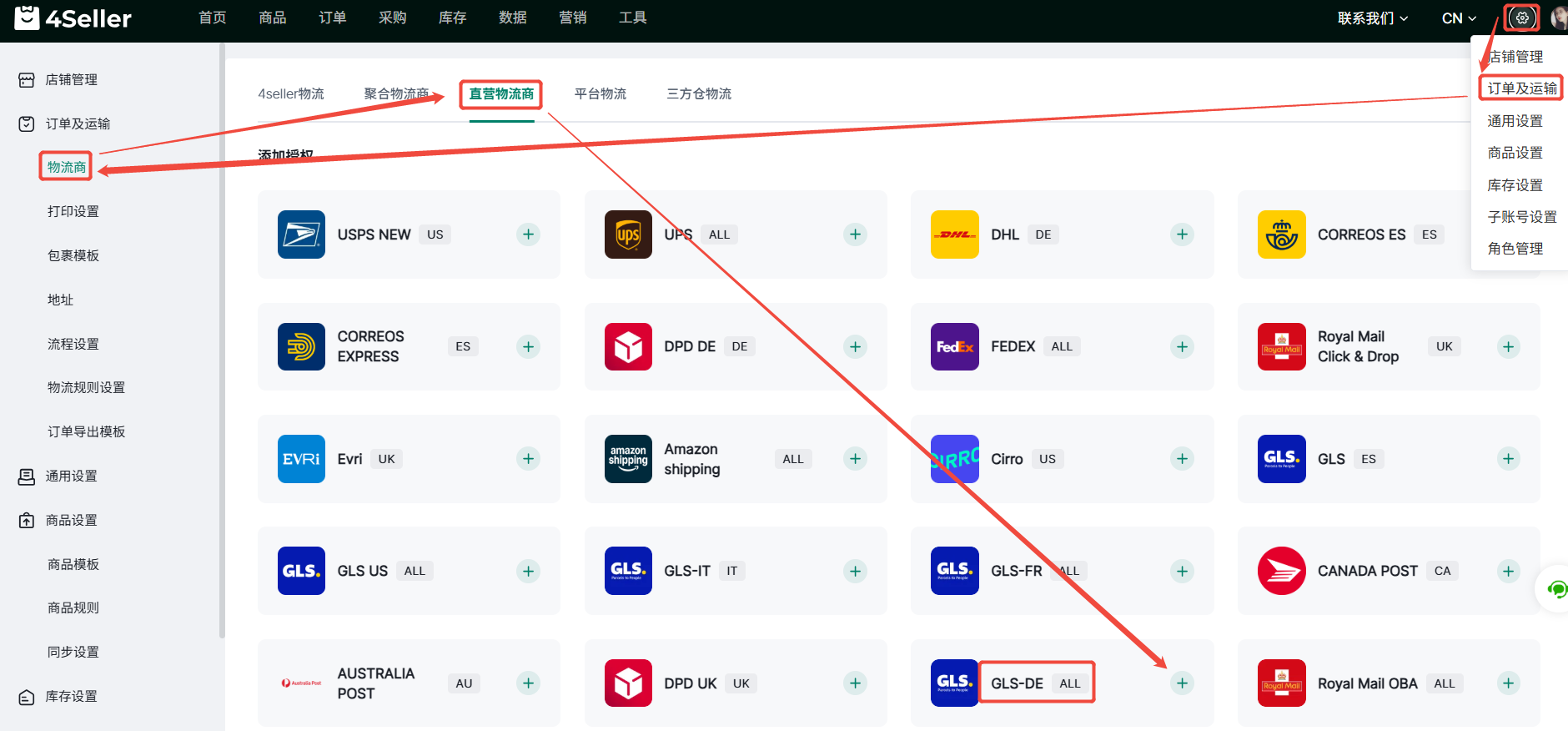Switch to the 平台物流 tab
This screenshot has height=731, width=1568.
tap(601, 93)
